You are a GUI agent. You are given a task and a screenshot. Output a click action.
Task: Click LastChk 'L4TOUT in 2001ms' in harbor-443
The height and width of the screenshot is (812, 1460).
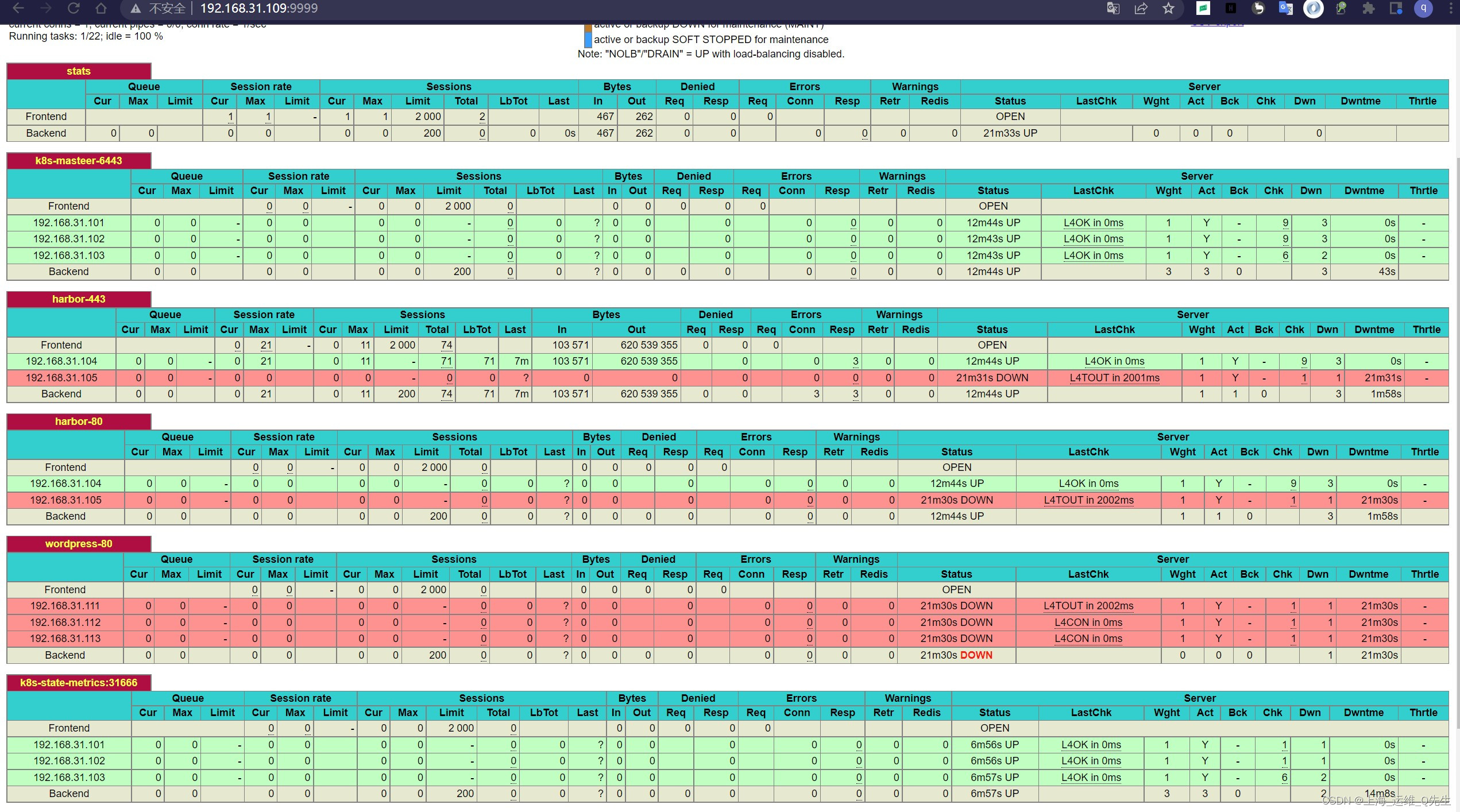coord(1114,378)
